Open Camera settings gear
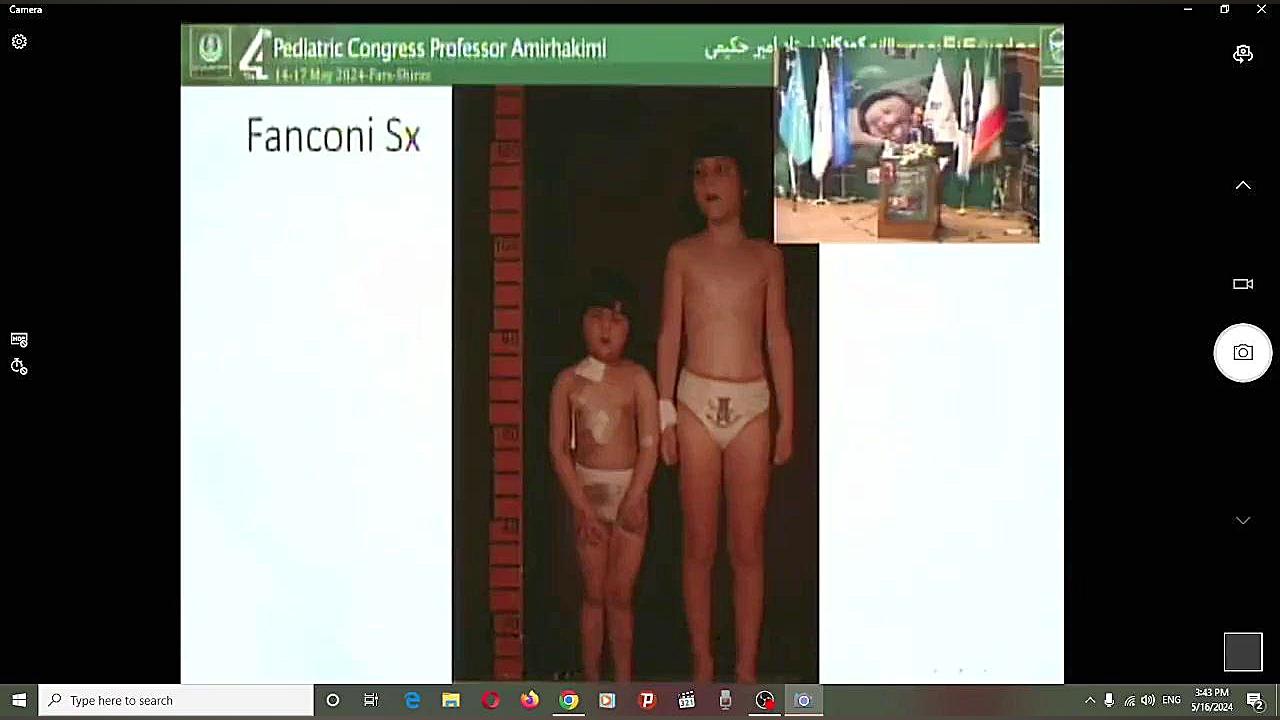 (x=19, y=42)
